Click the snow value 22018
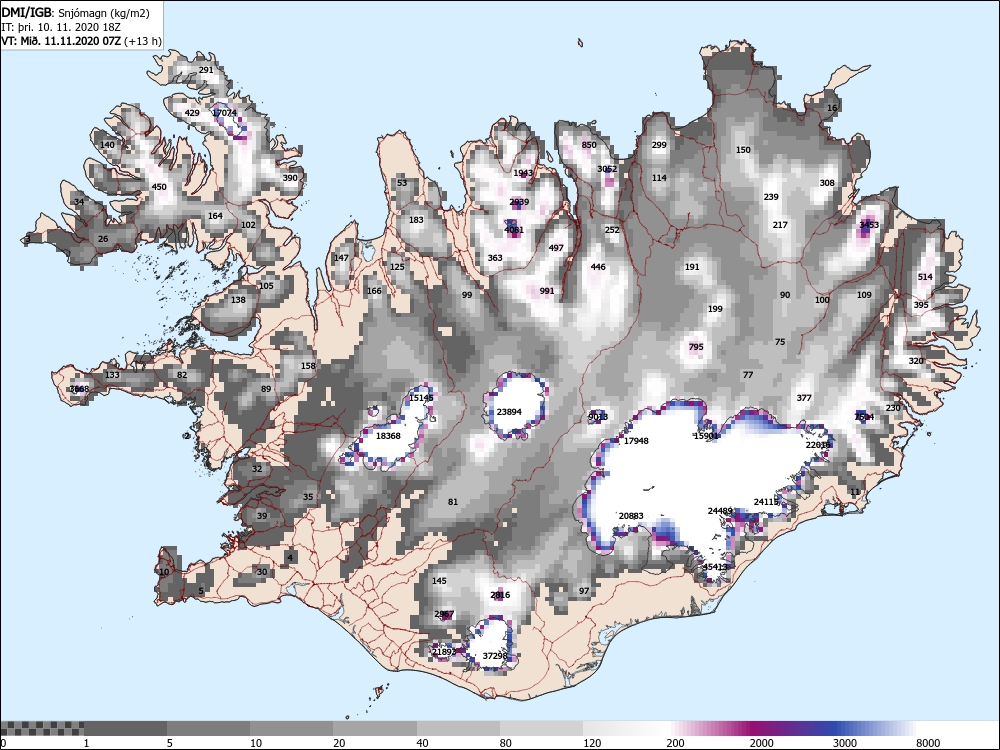 pyautogui.click(x=818, y=445)
